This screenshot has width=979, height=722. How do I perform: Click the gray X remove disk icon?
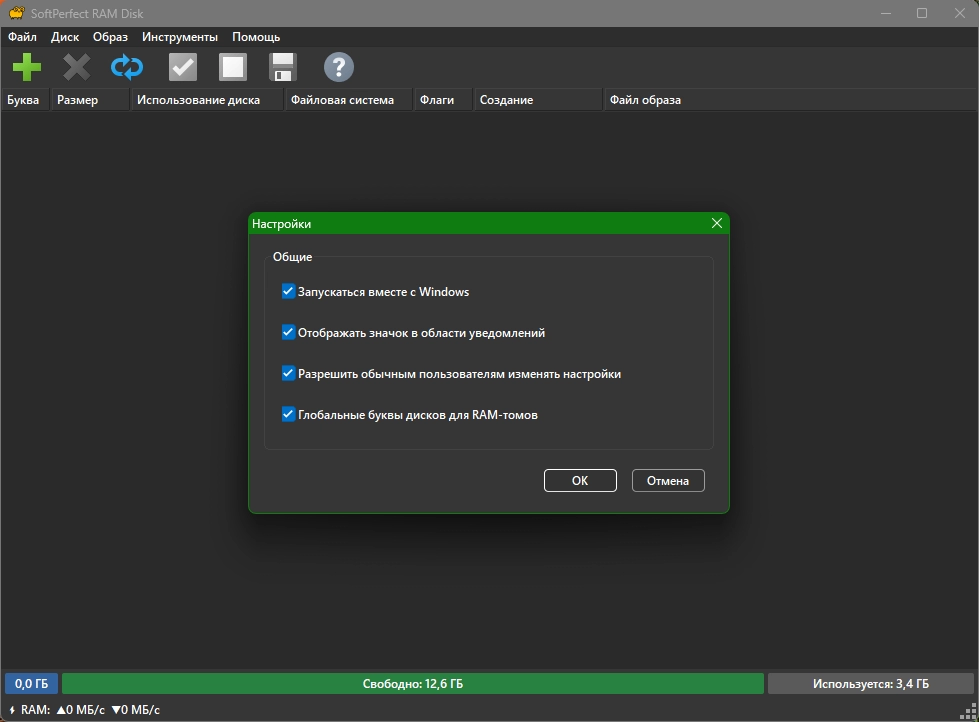pyautogui.click(x=76, y=68)
